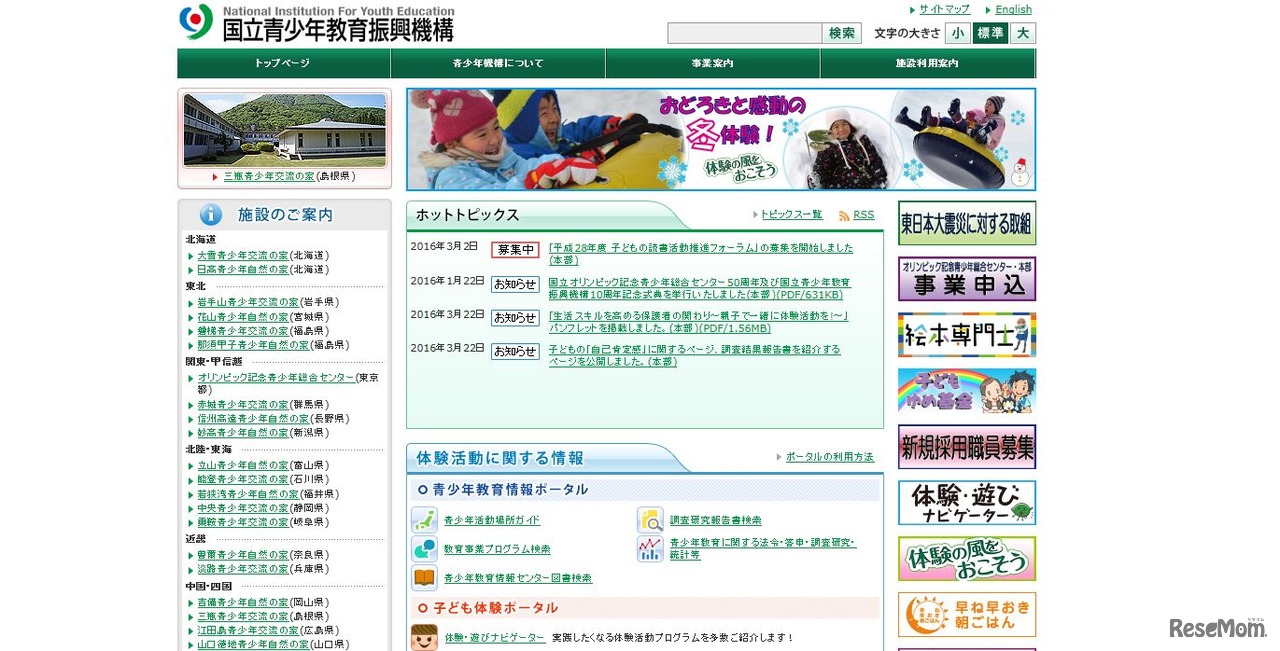Click the 検索 search button
This screenshot has height=651, width=1280.
tap(841, 33)
